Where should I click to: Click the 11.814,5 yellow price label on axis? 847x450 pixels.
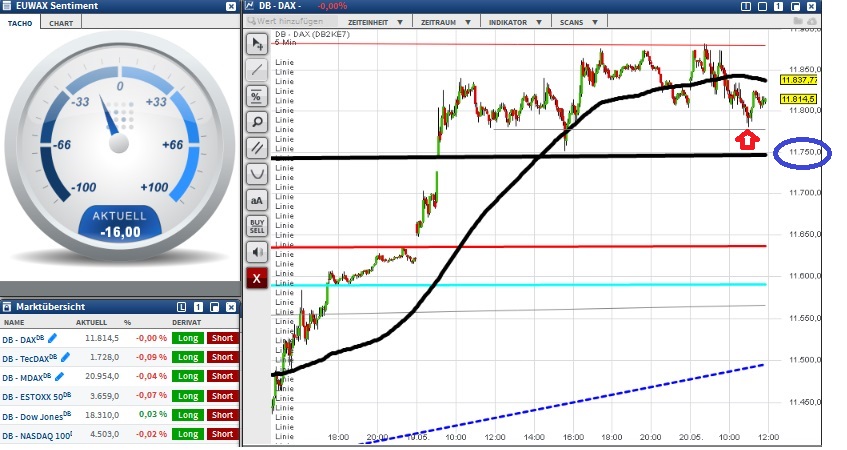coord(799,99)
